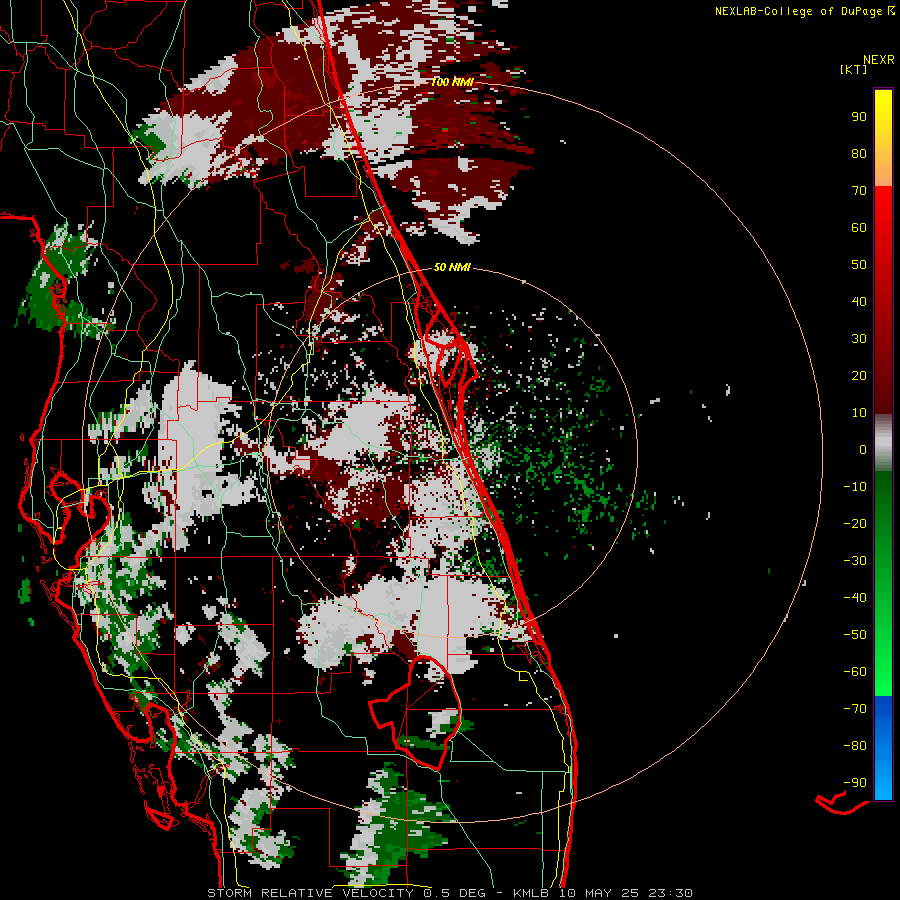
Task: Click the 50 NMI range ring label
Action: pyautogui.click(x=452, y=267)
